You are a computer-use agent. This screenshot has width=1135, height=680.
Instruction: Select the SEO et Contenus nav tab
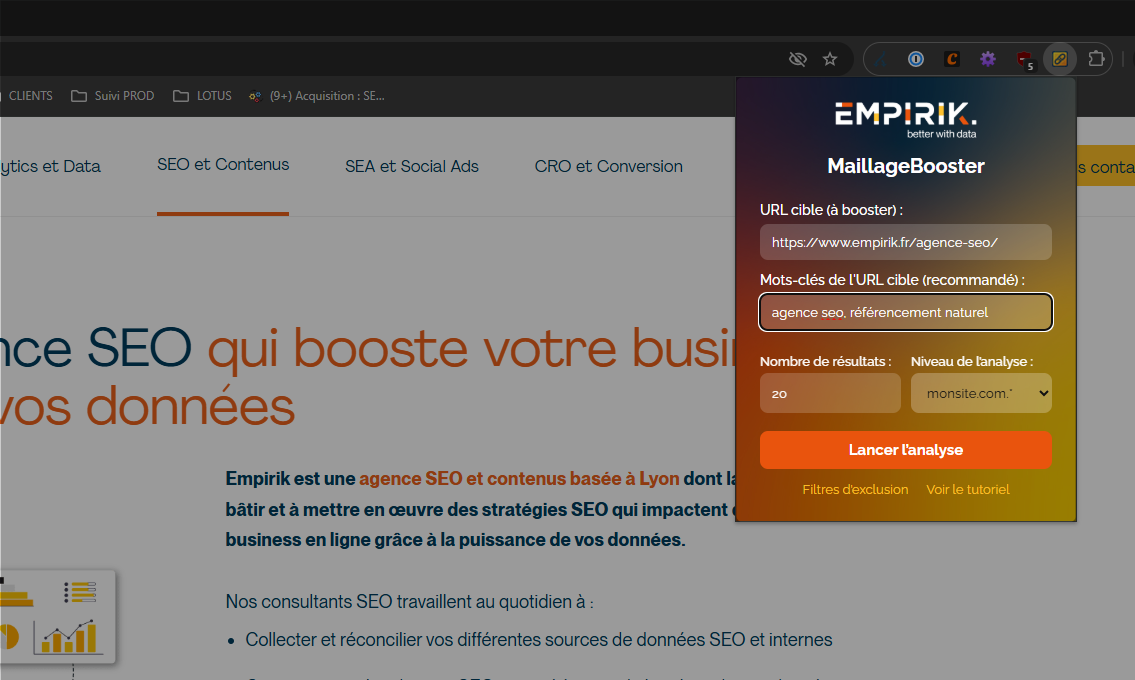pyautogui.click(x=223, y=165)
